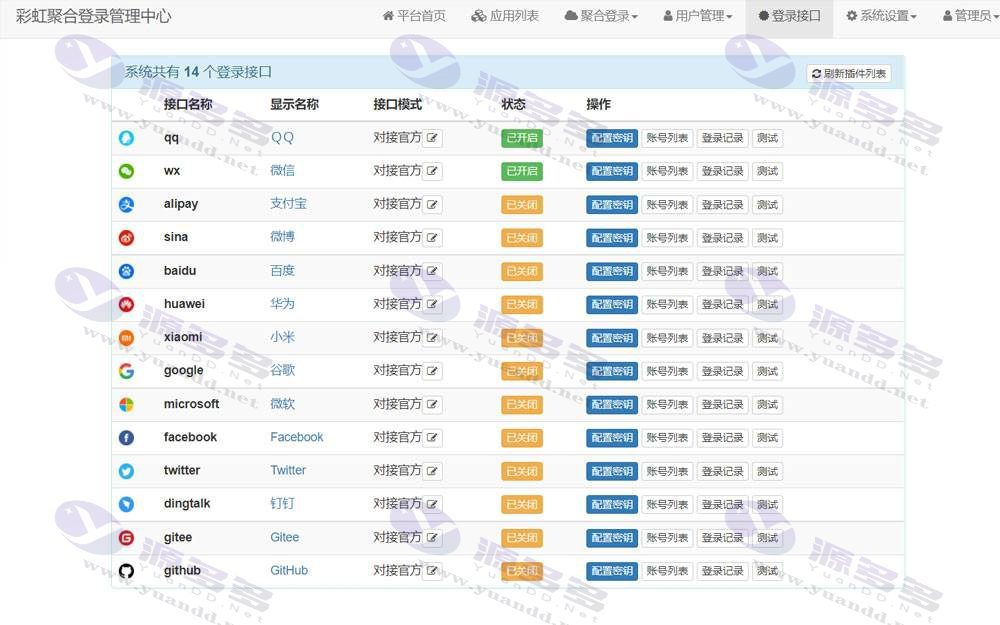Image resolution: width=1000 pixels, height=625 pixels.
Task: Click the DingTalk logo icon
Action: [x=126, y=504]
